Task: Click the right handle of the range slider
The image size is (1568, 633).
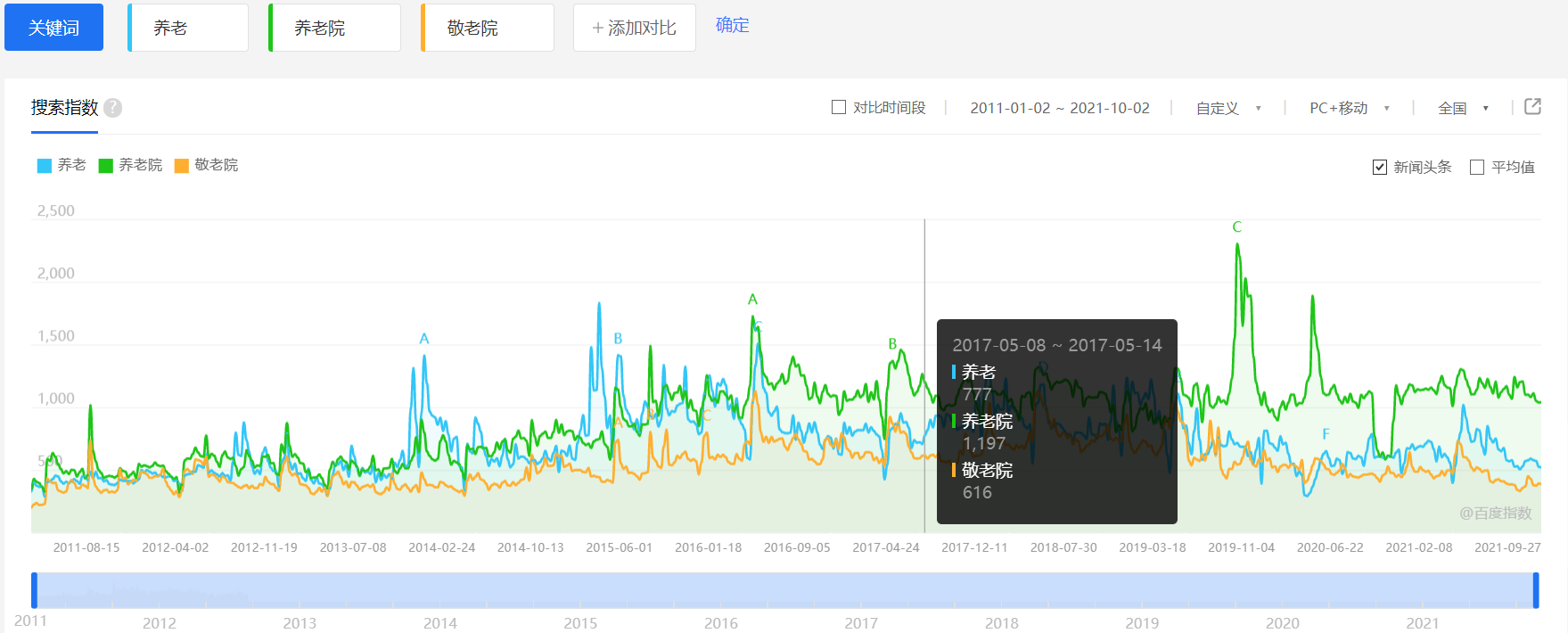Action: coord(1536,590)
